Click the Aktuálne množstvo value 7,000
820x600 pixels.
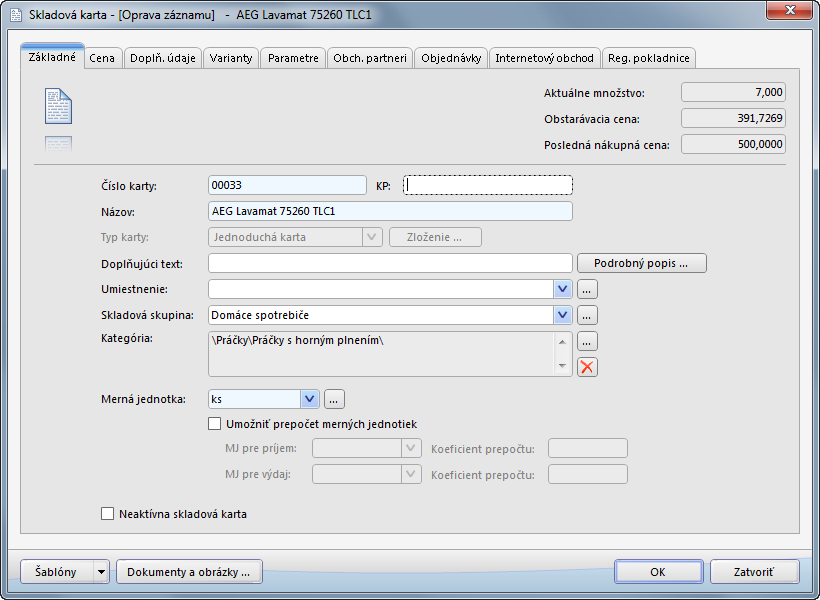(x=733, y=92)
